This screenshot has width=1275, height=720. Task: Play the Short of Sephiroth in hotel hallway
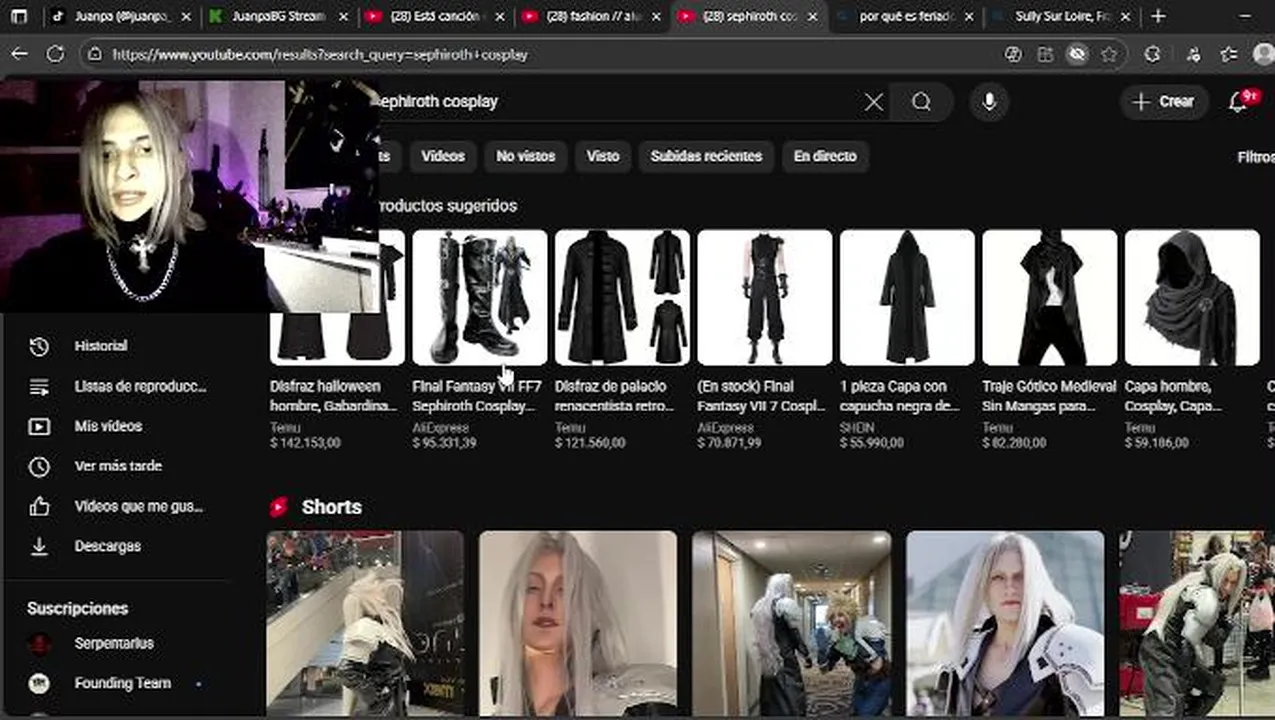point(791,623)
